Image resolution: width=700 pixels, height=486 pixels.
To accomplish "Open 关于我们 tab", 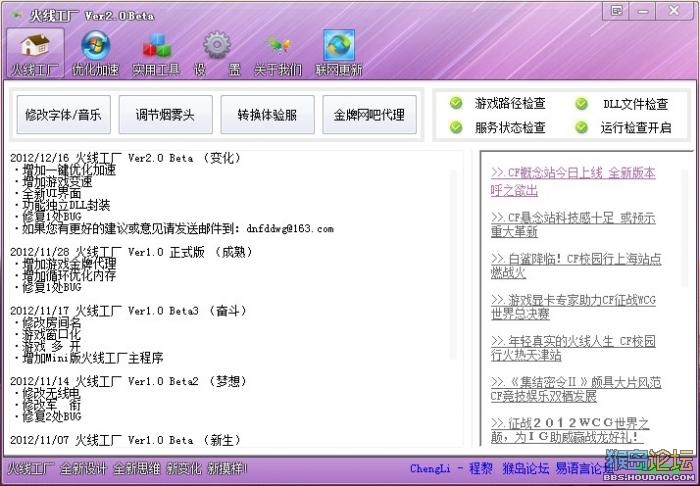I will pyautogui.click(x=278, y=54).
